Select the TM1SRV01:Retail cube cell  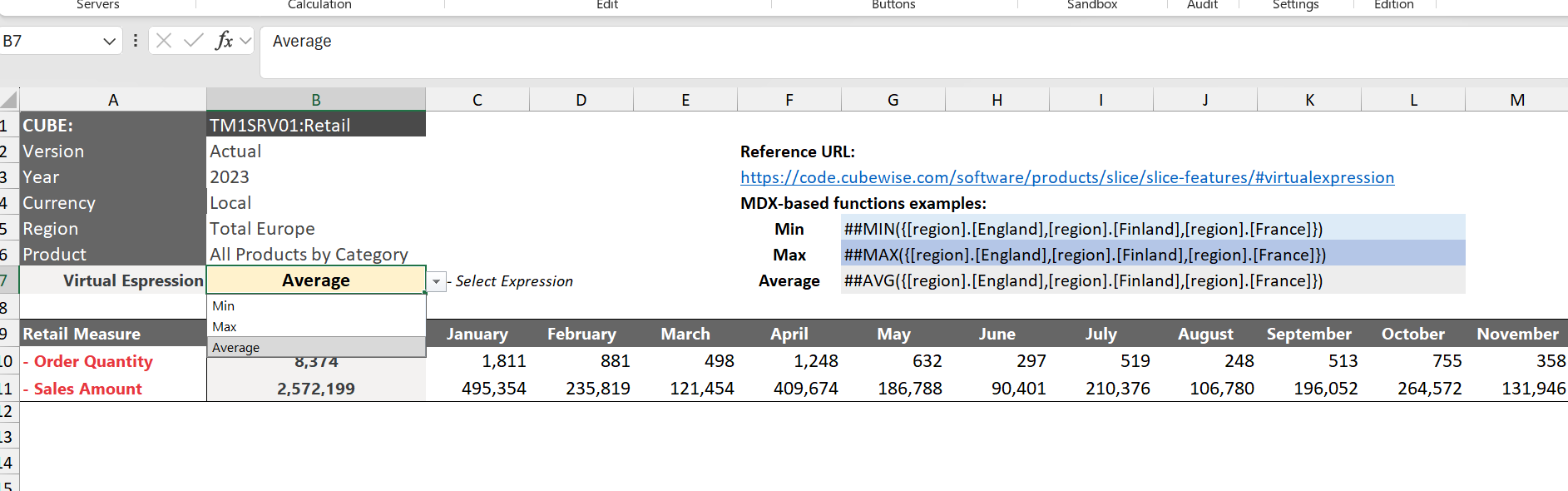coord(316,125)
